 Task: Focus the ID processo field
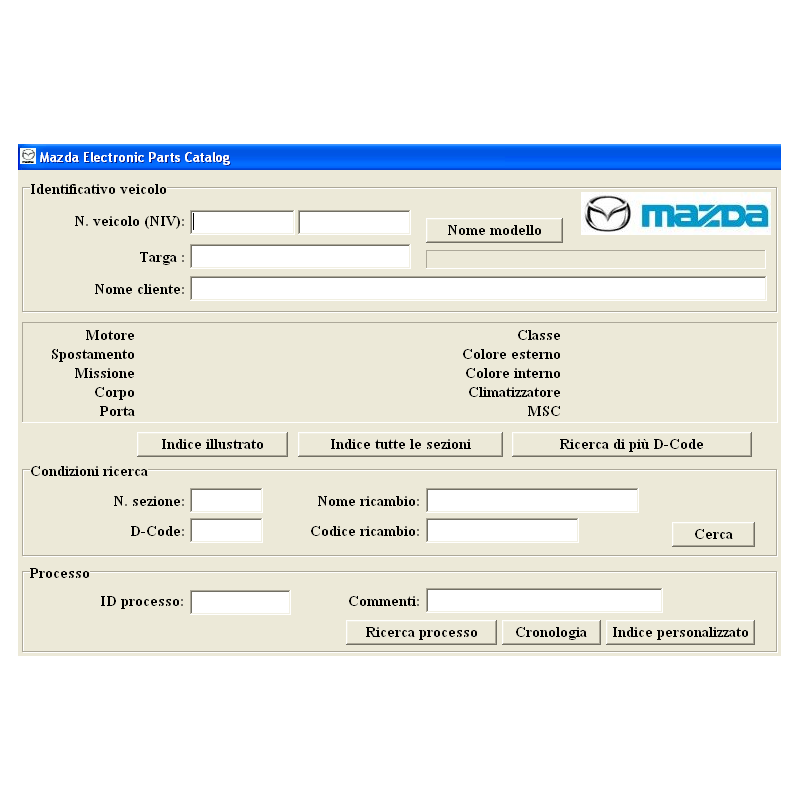click(x=240, y=602)
